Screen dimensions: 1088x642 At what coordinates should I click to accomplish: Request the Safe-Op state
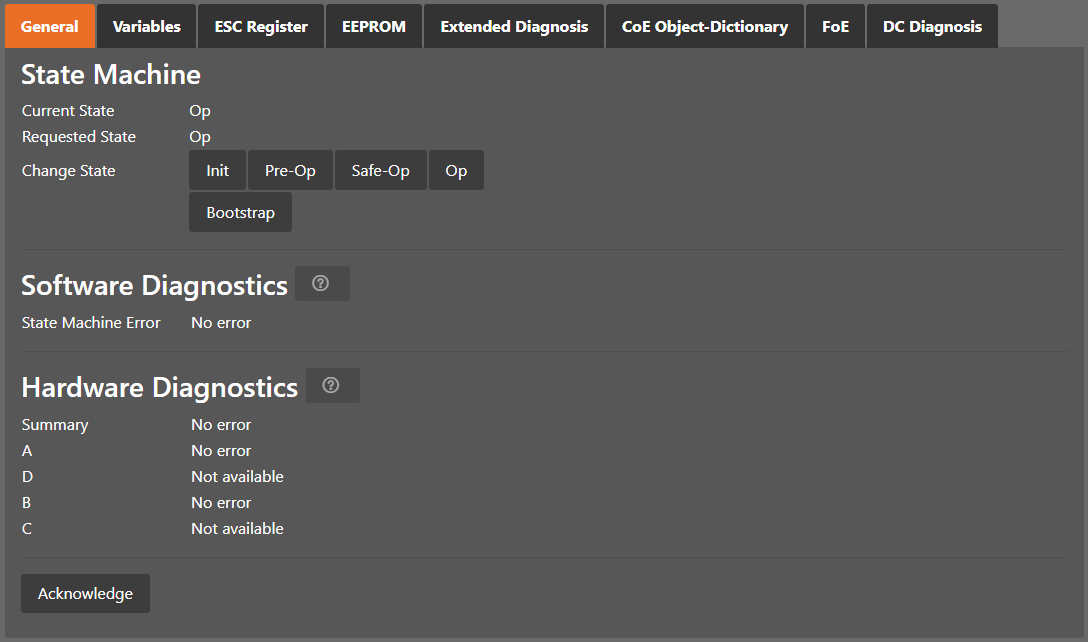pyautogui.click(x=380, y=171)
